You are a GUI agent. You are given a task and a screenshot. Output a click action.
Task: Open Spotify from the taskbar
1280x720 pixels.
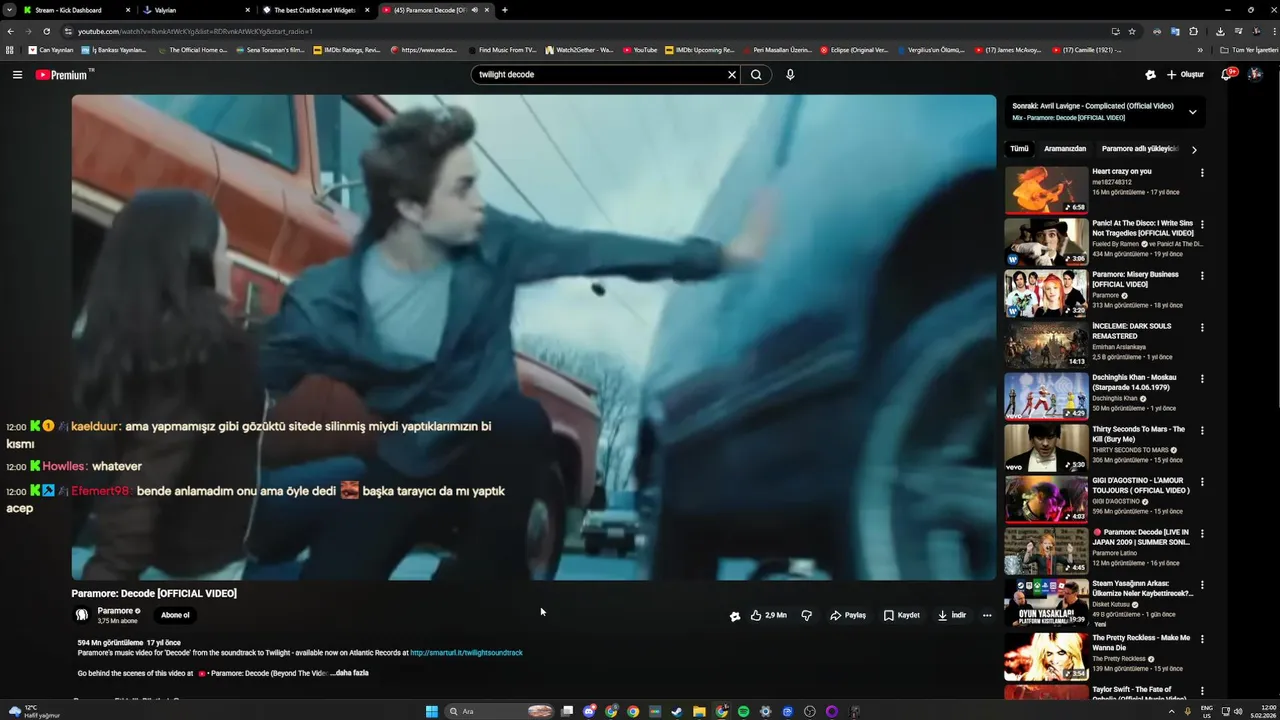point(743,711)
